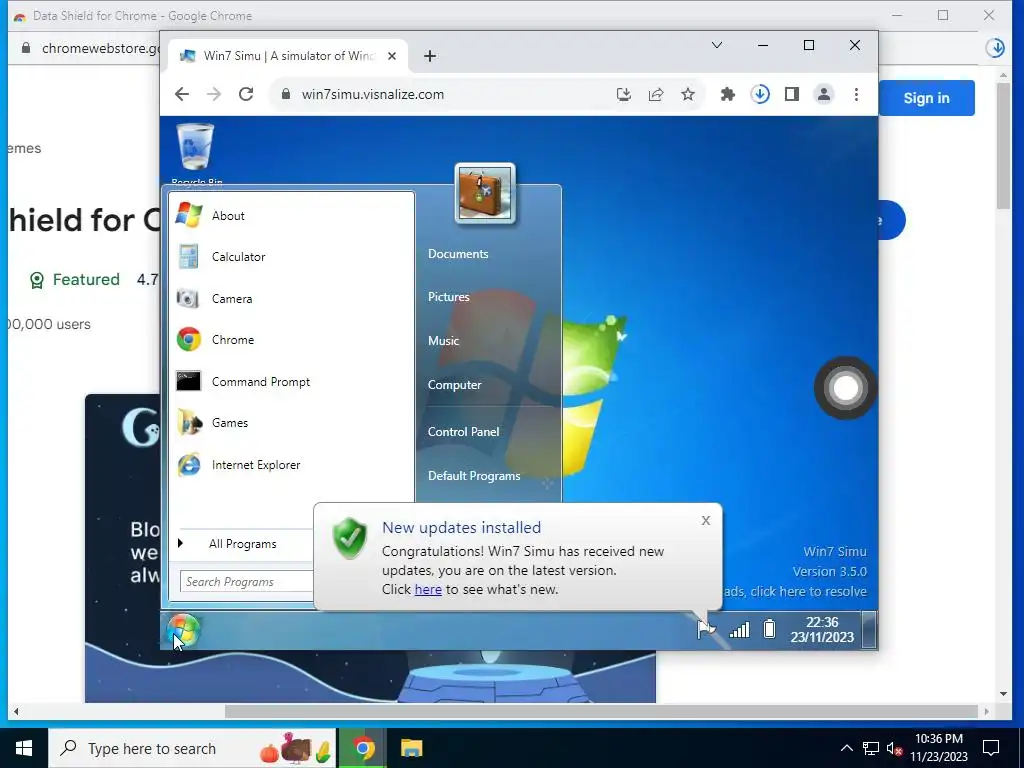
Task: Open the tab search chevron
Action: tap(716, 45)
